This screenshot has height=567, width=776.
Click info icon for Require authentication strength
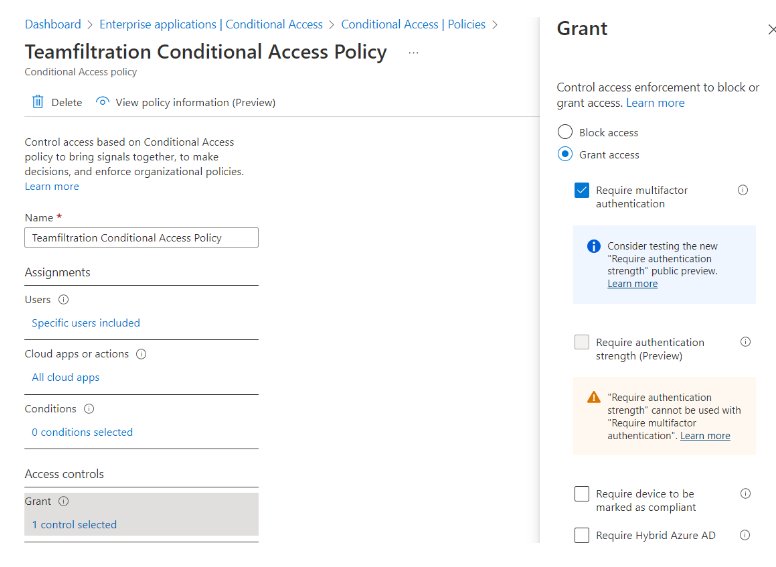[x=745, y=342]
